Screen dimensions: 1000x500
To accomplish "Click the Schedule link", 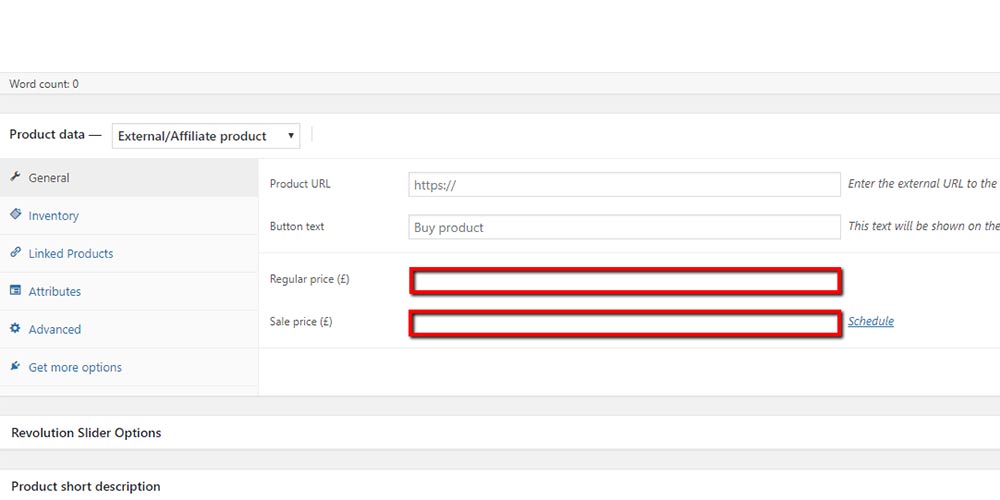I will 871,321.
